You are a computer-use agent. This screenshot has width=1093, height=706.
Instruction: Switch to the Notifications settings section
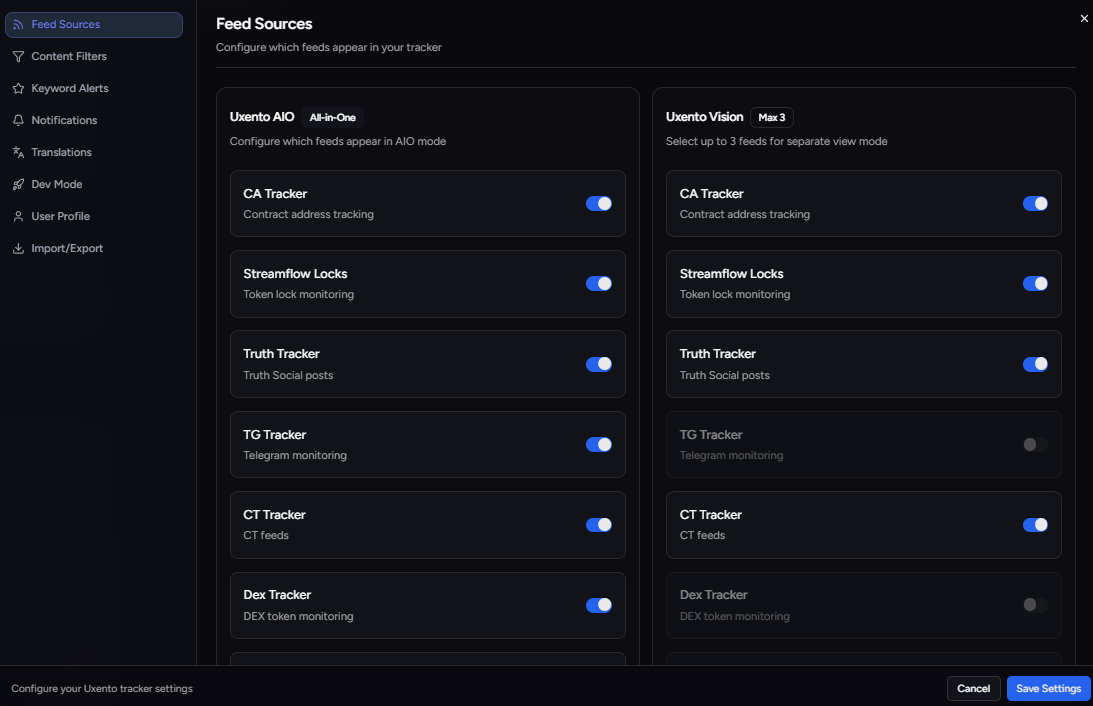(67, 120)
